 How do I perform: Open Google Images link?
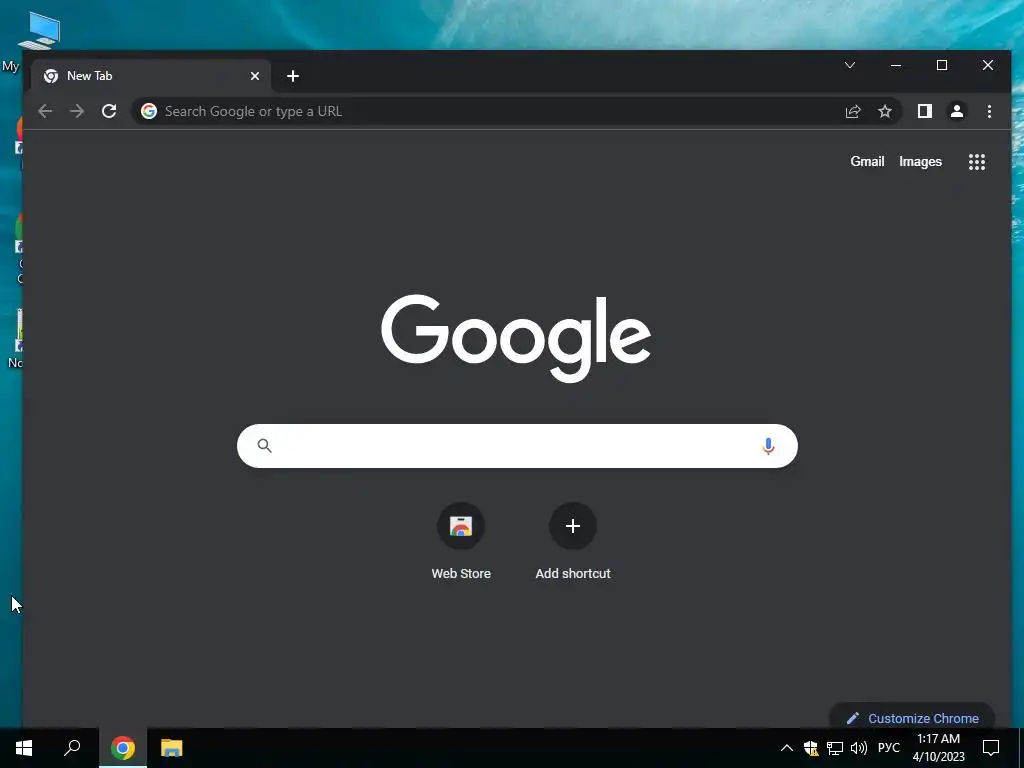pos(920,161)
